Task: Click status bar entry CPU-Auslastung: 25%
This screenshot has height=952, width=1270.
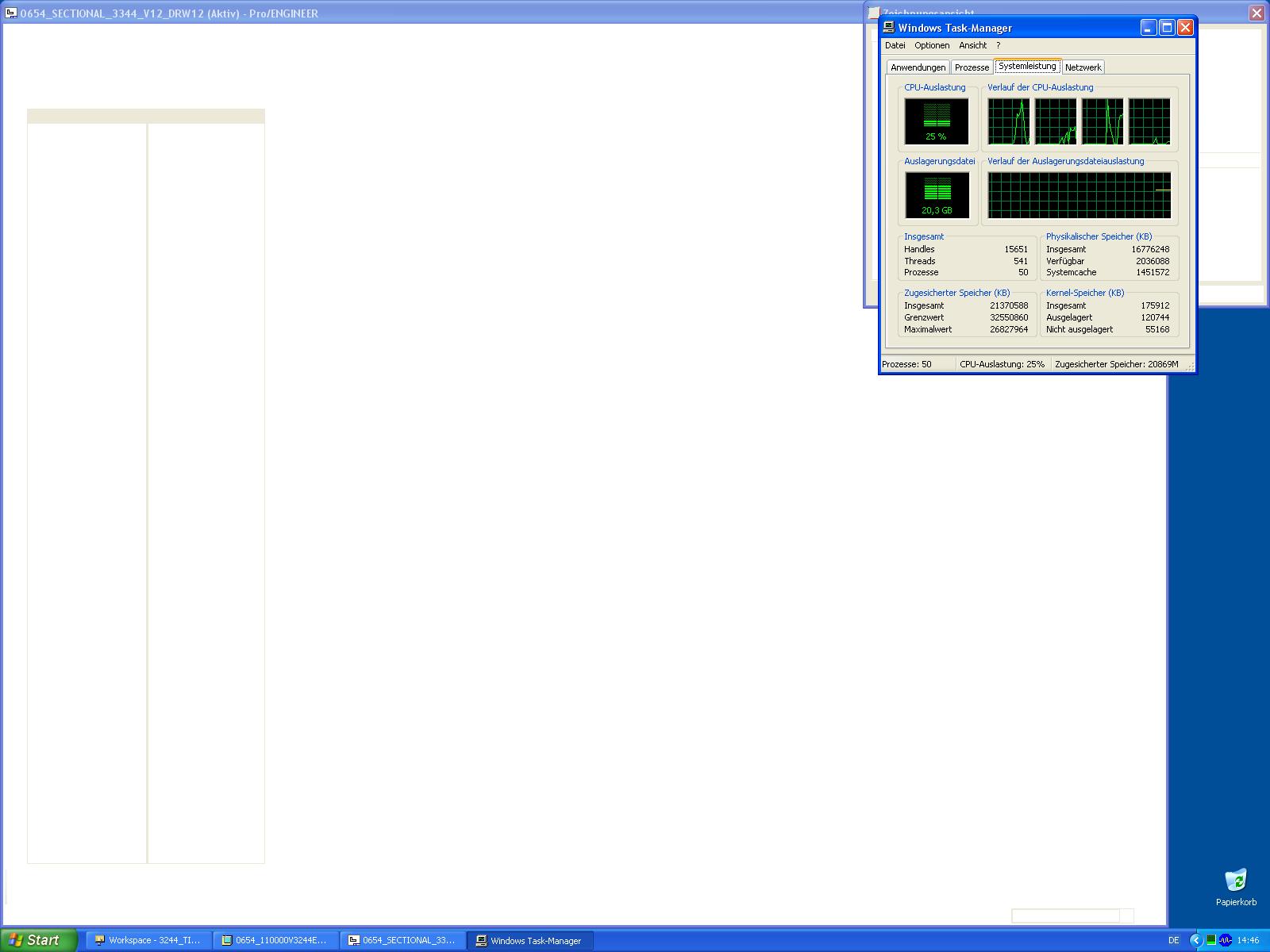Action: coord(1003,364)
